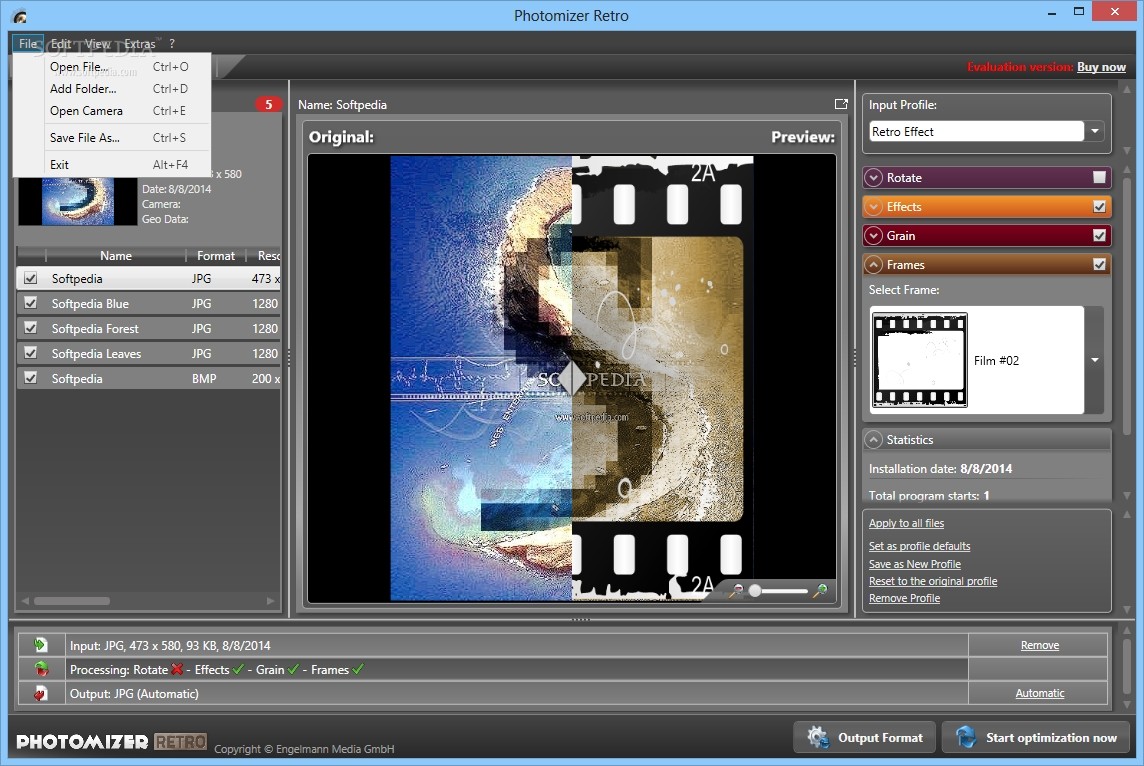
Task: Click the selected image thumbnail in file info
Action: click(x=77, y=201)
